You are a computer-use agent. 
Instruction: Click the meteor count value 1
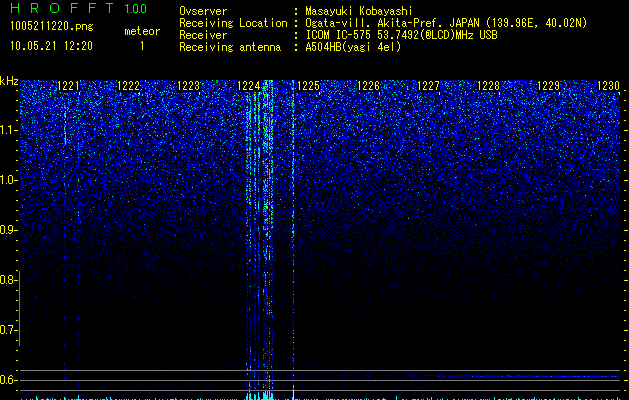coord(142,46)
